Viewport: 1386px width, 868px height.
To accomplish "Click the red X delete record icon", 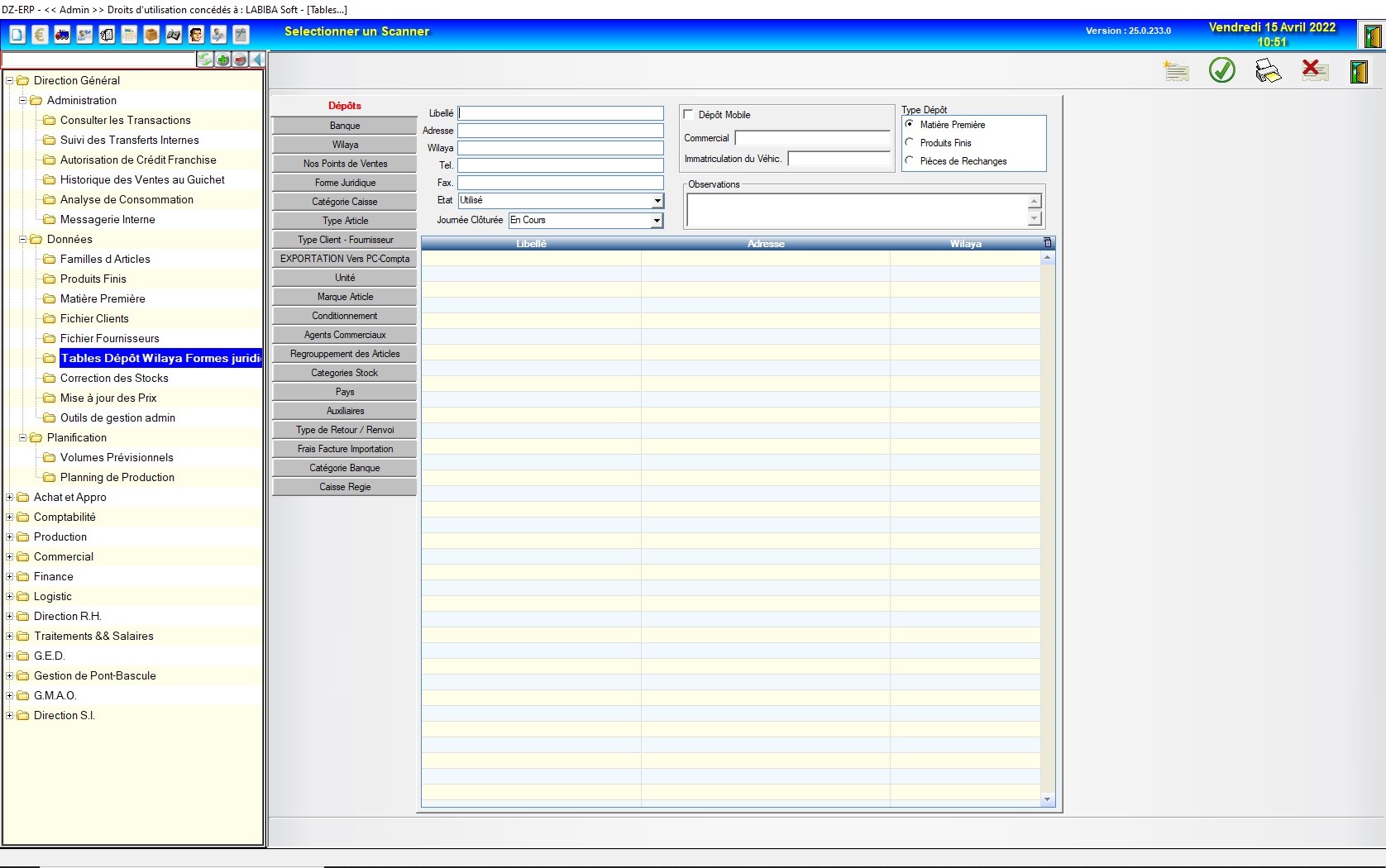I will point(1313,70).
